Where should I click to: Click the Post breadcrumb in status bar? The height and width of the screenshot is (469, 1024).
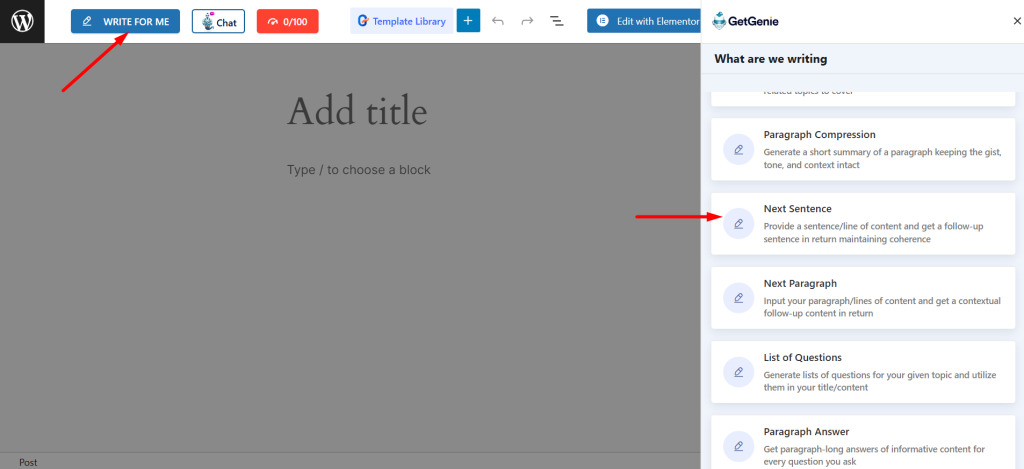pyautogui.click(x=28, y=462)
